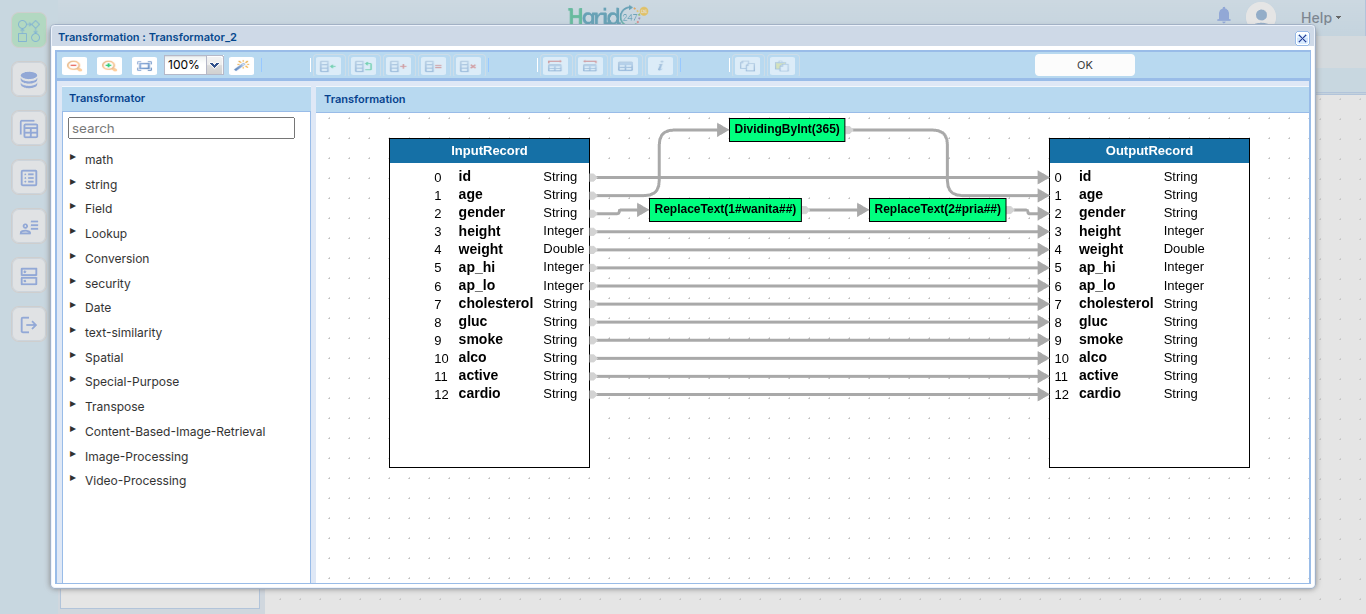Open the table grid sidebar icon

[x=29, y=128]
